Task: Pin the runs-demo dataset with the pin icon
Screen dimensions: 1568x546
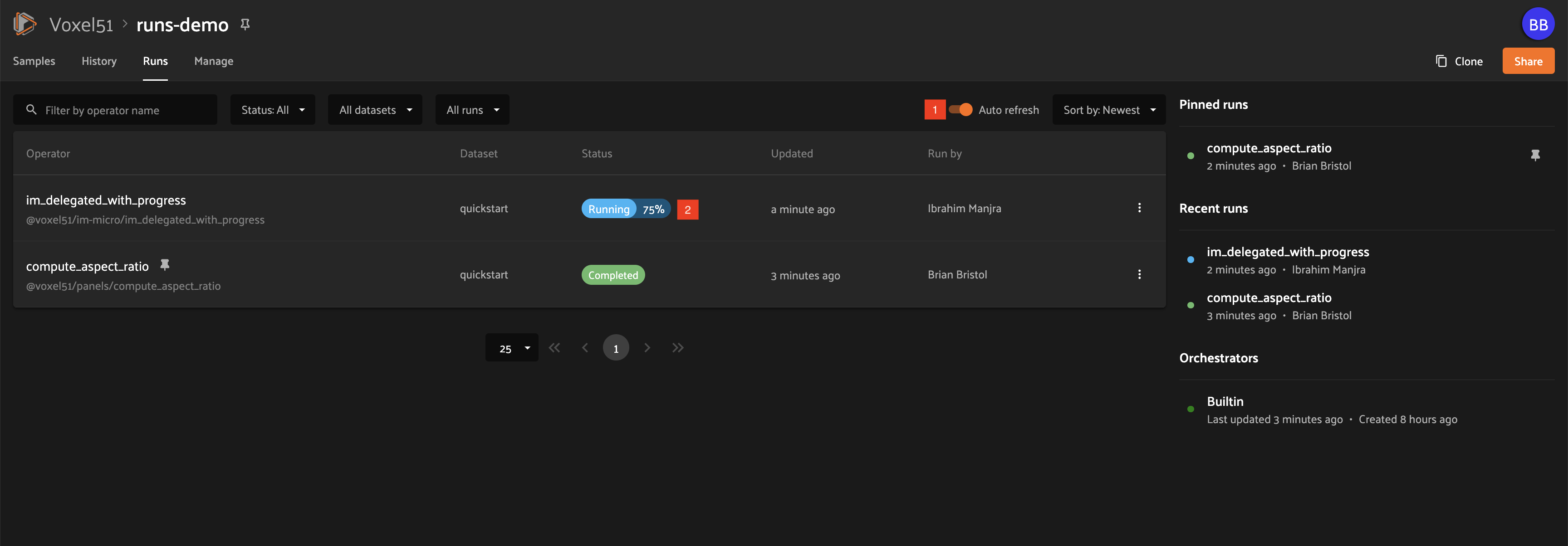Action: (x=245, y=24)
